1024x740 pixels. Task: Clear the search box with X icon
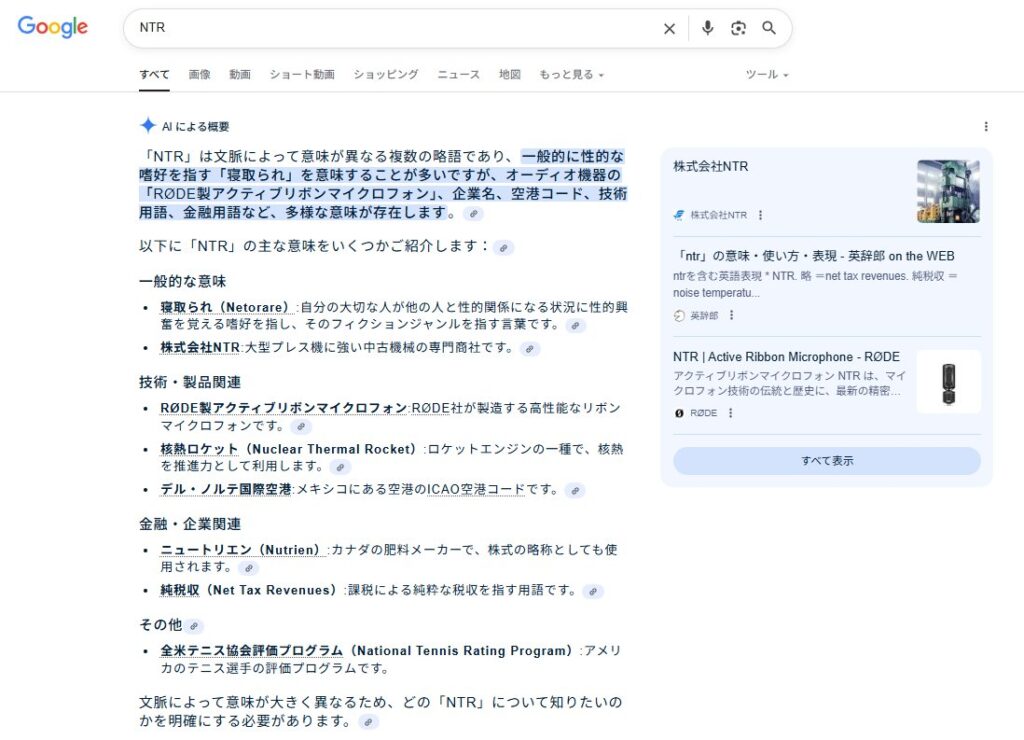pos(669,29)
